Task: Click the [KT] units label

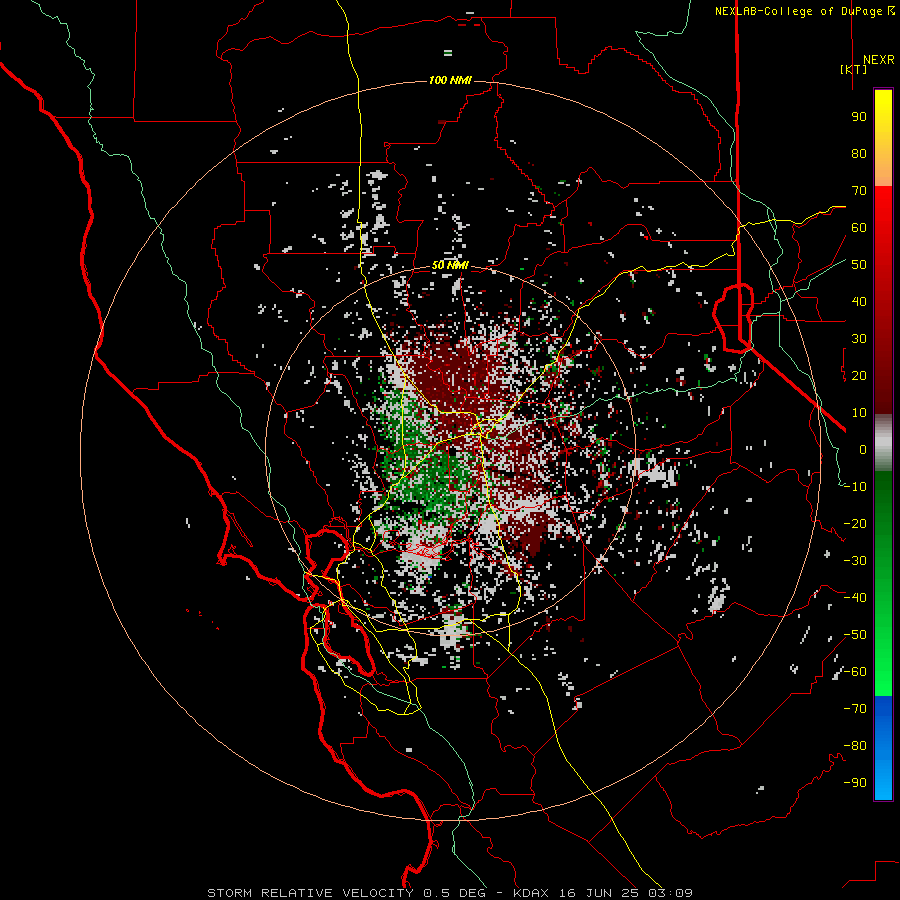Action: (x=854, y=69)
